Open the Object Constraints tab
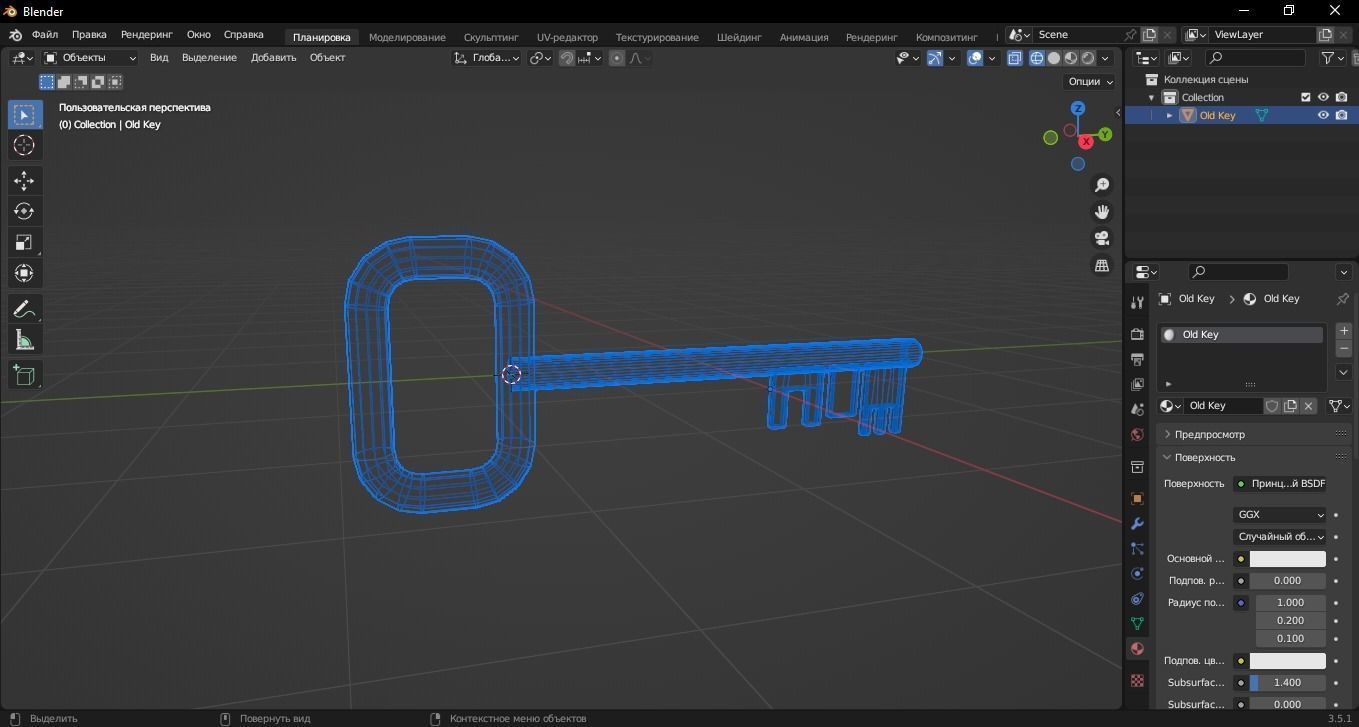This screenshot has width=1359, height=727. 1137,599
